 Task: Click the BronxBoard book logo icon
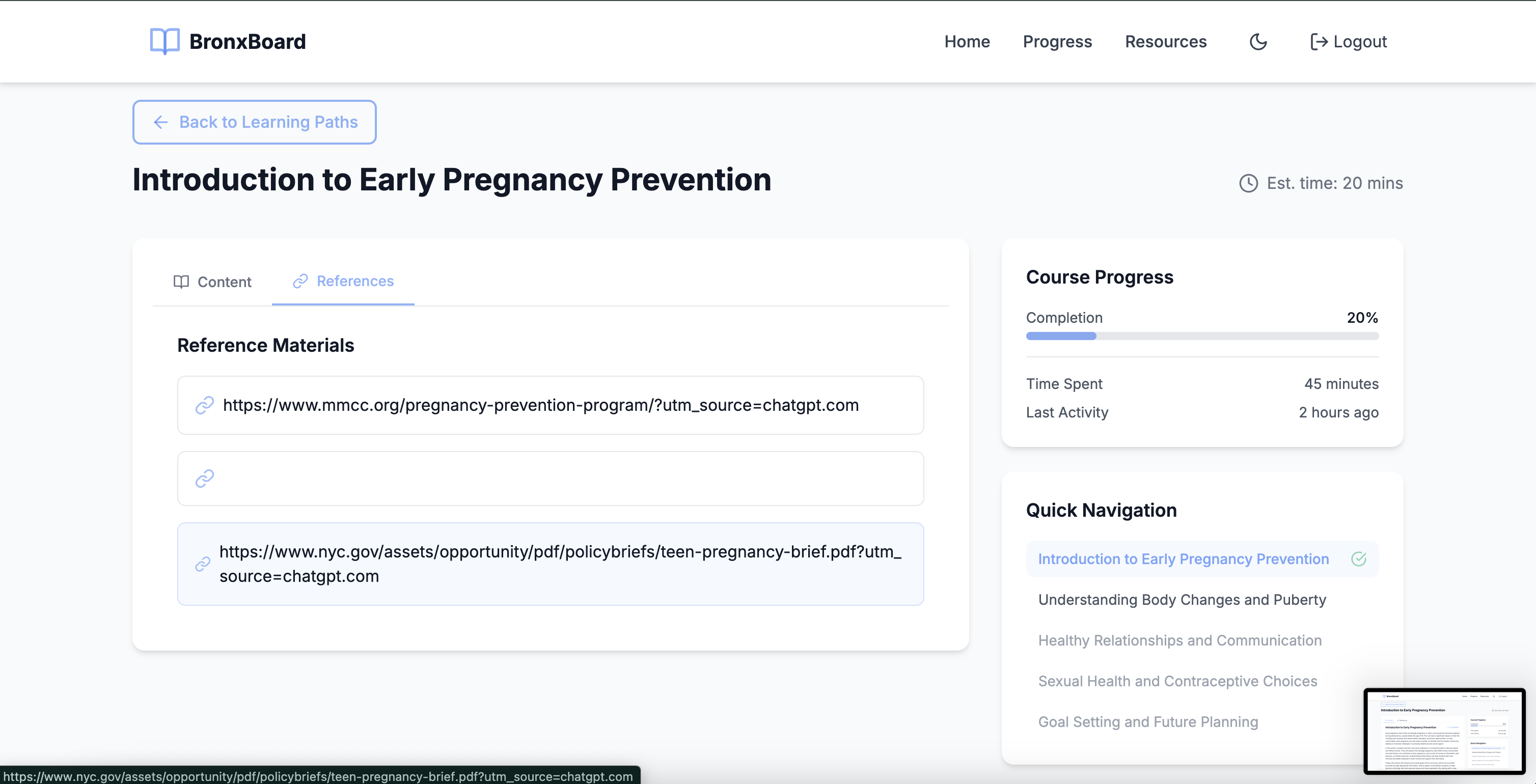pos(164,41)
